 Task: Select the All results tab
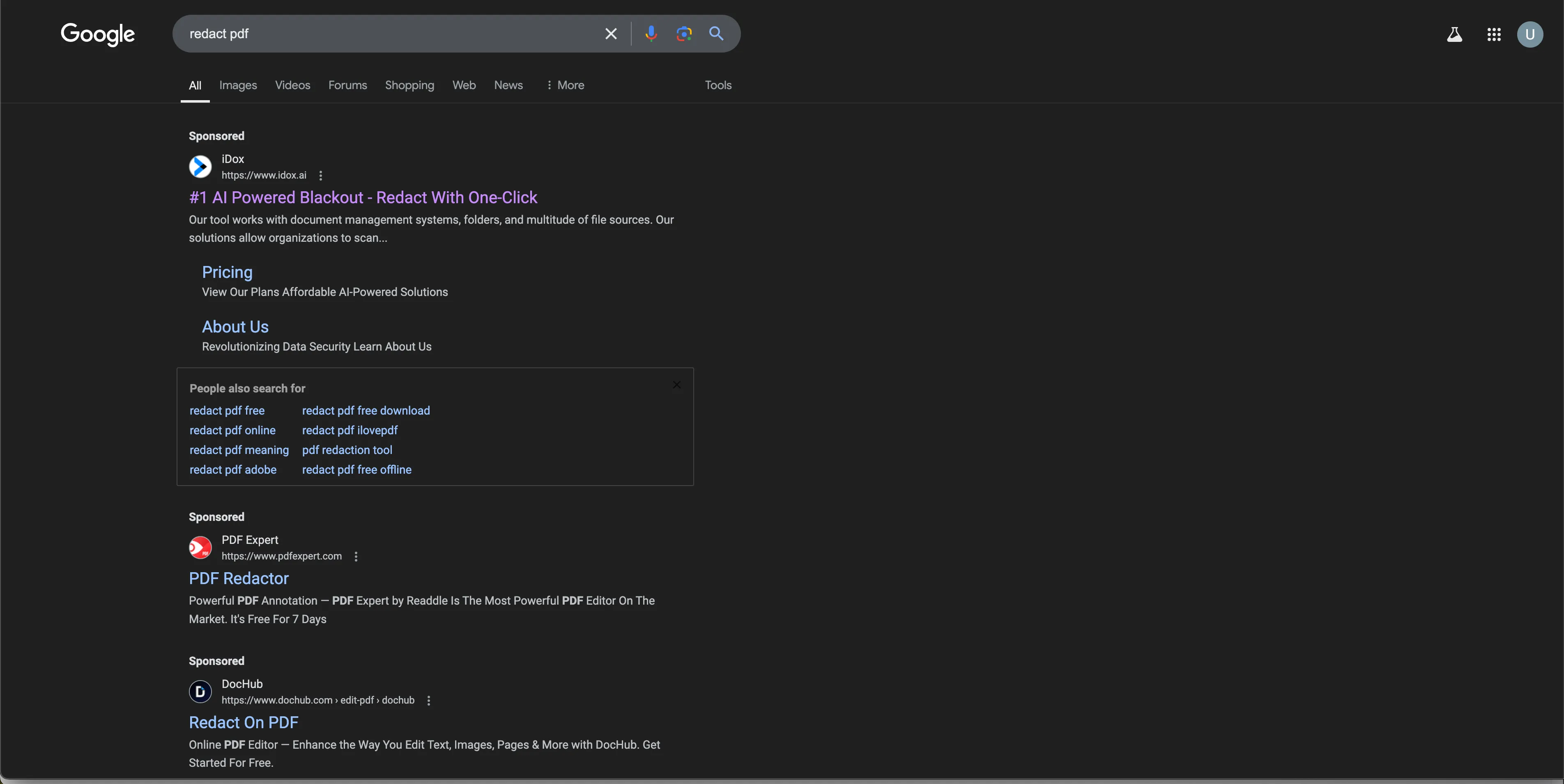click(x=195, y=85)
